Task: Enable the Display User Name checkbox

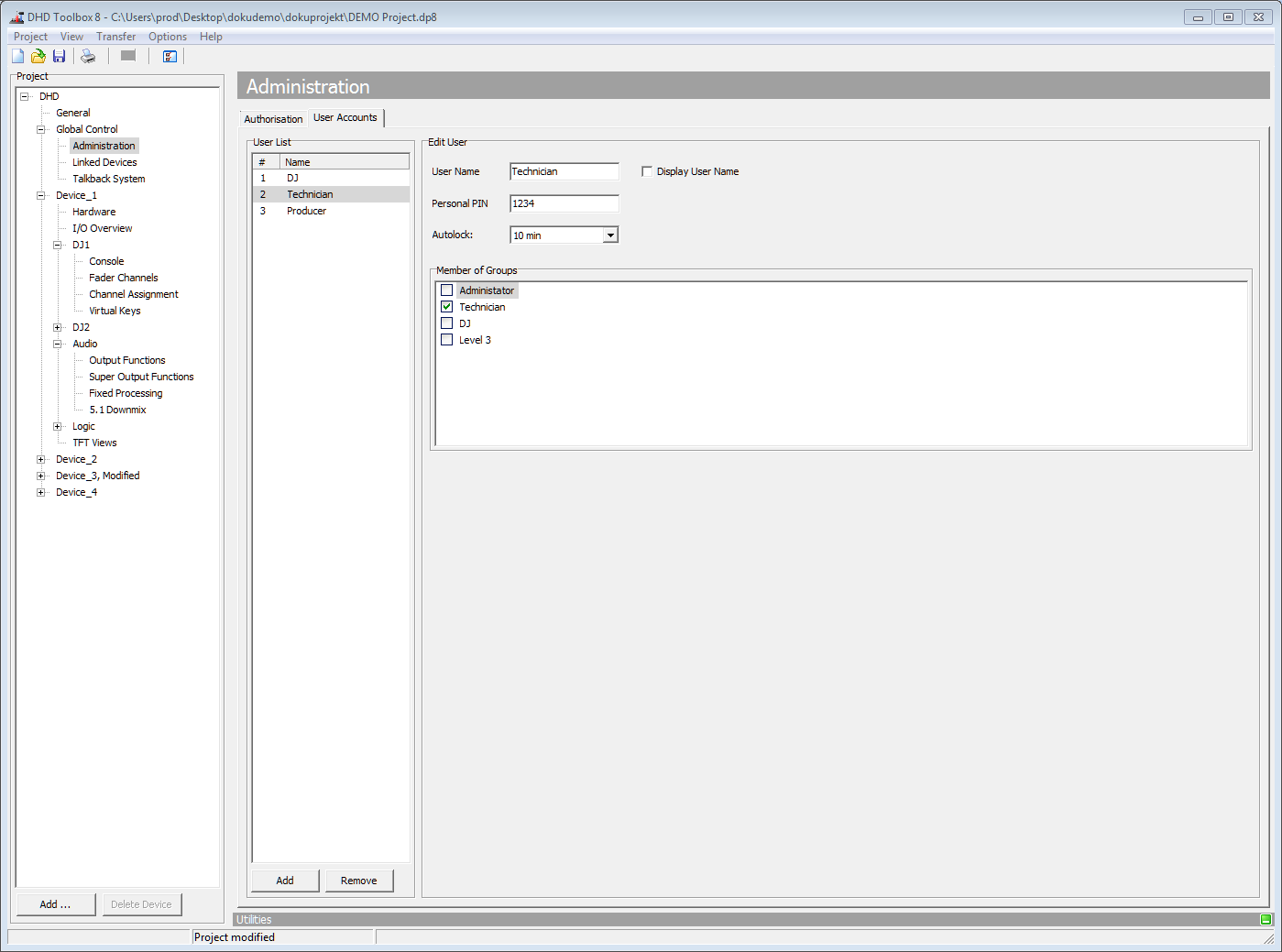Action: tap(647, 170)
